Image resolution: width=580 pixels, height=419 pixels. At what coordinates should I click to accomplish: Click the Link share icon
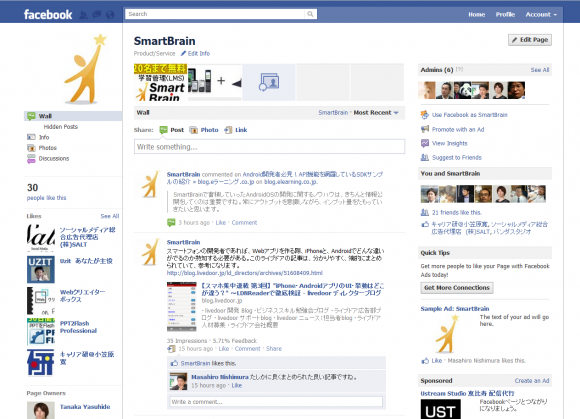click(228, 130)
